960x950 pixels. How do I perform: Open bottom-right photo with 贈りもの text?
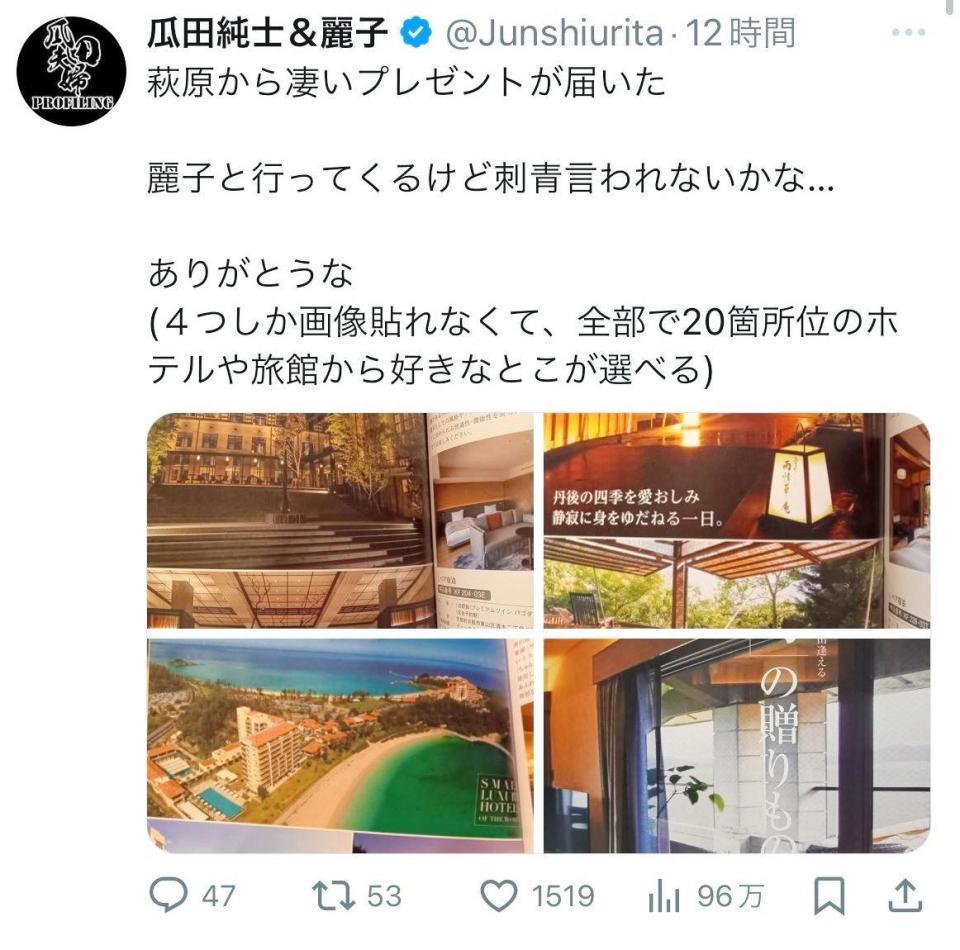(737, 746)
